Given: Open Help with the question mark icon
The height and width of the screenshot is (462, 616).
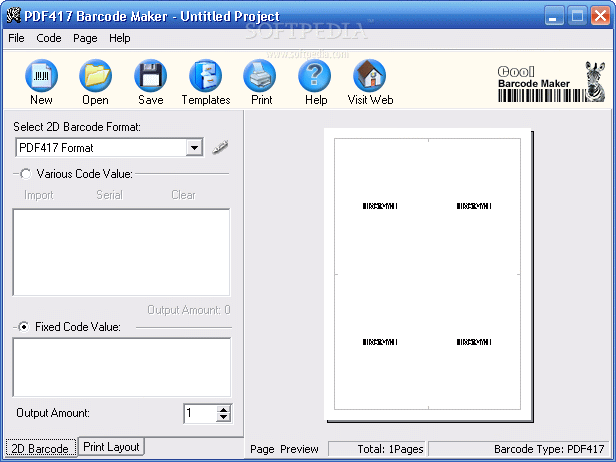Looking at the screenshot, I should point(314,75).
